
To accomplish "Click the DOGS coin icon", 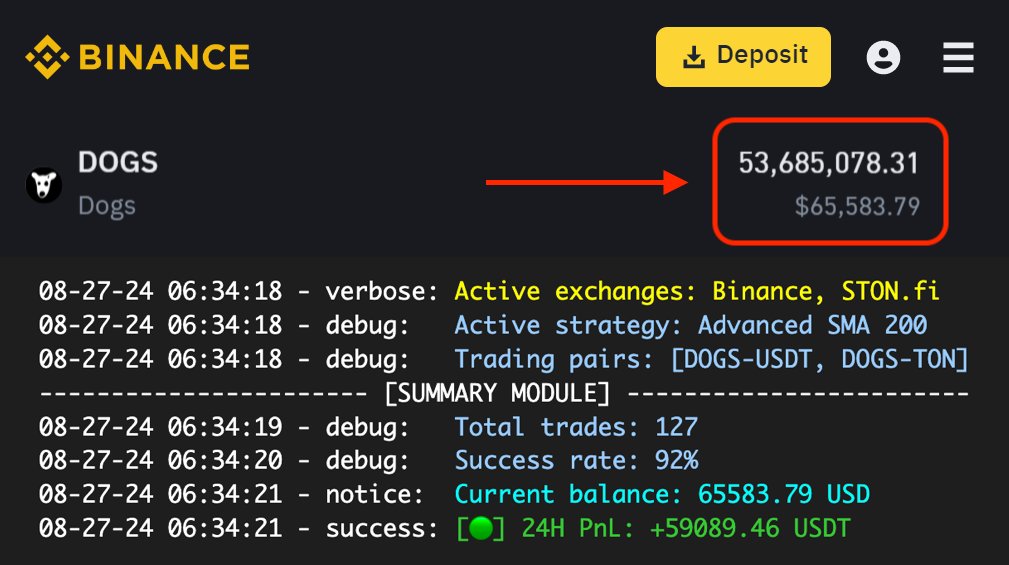I will (44, 185).
